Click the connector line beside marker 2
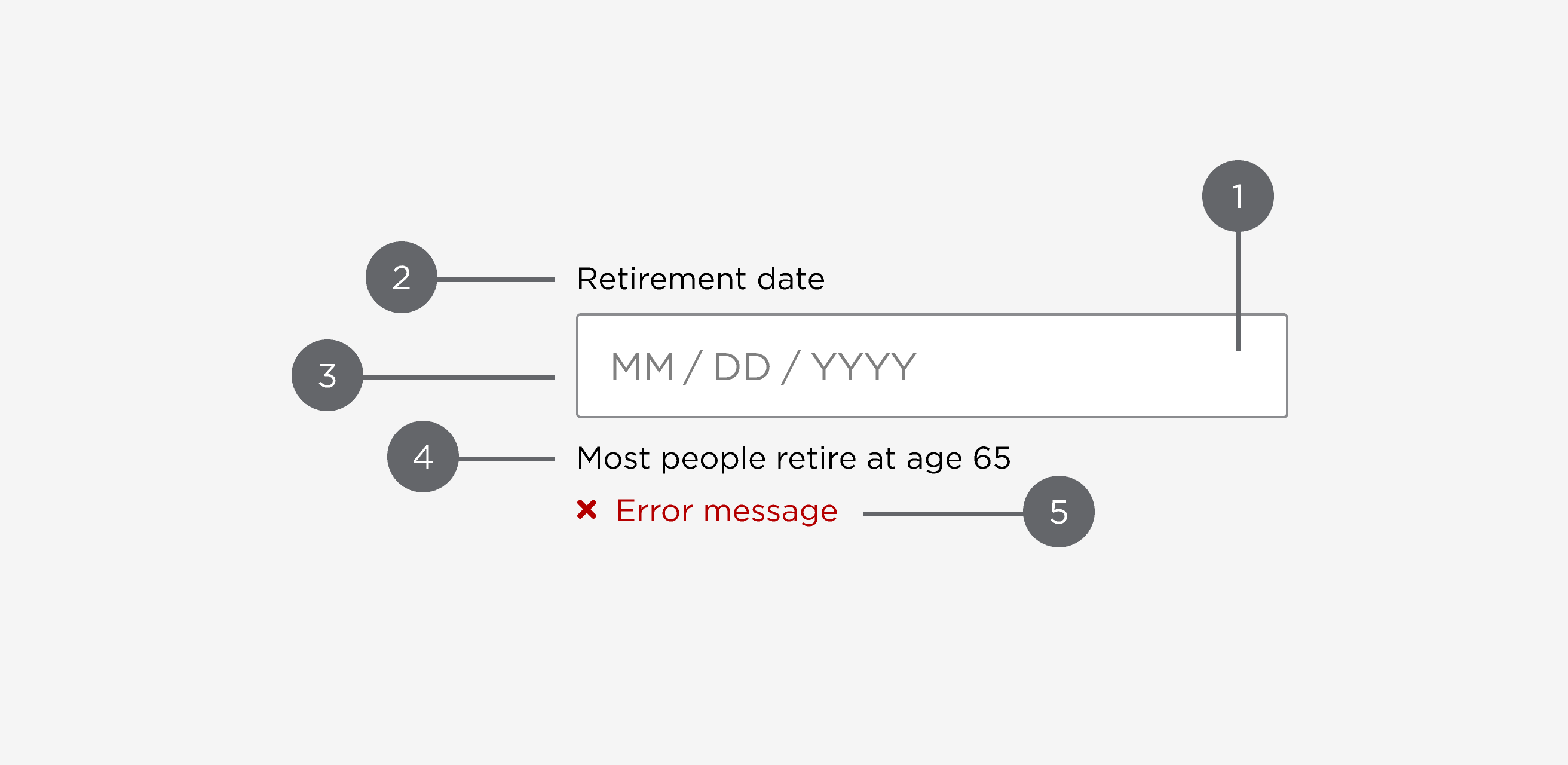Screen dimensions: 1568x765 tap(495, 280)
